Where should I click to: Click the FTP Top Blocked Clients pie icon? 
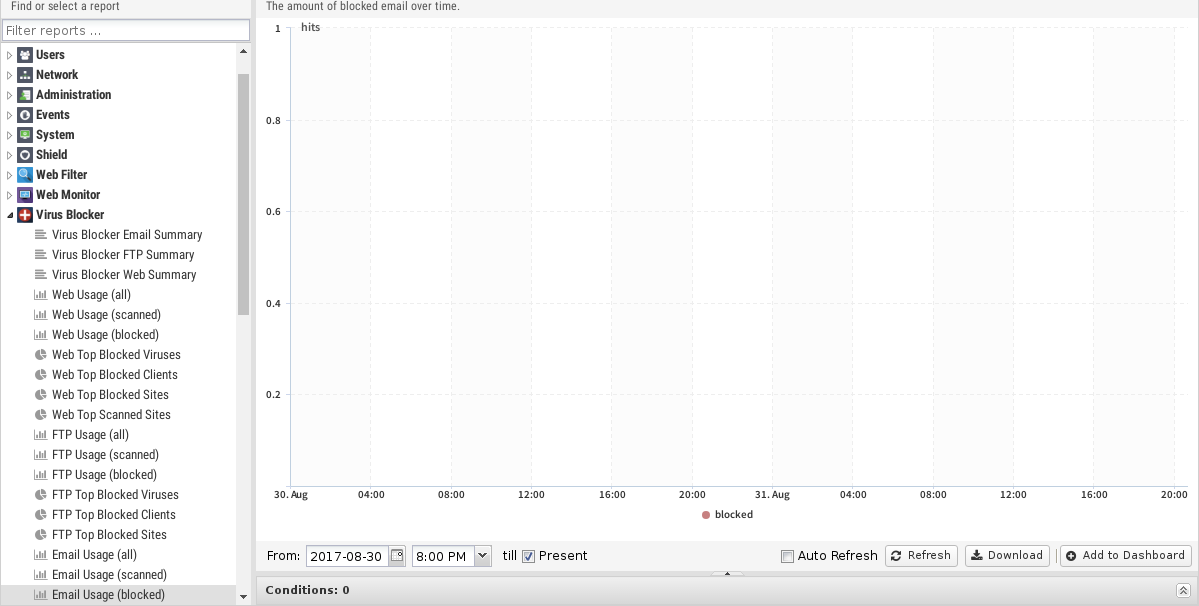[41, 515]
